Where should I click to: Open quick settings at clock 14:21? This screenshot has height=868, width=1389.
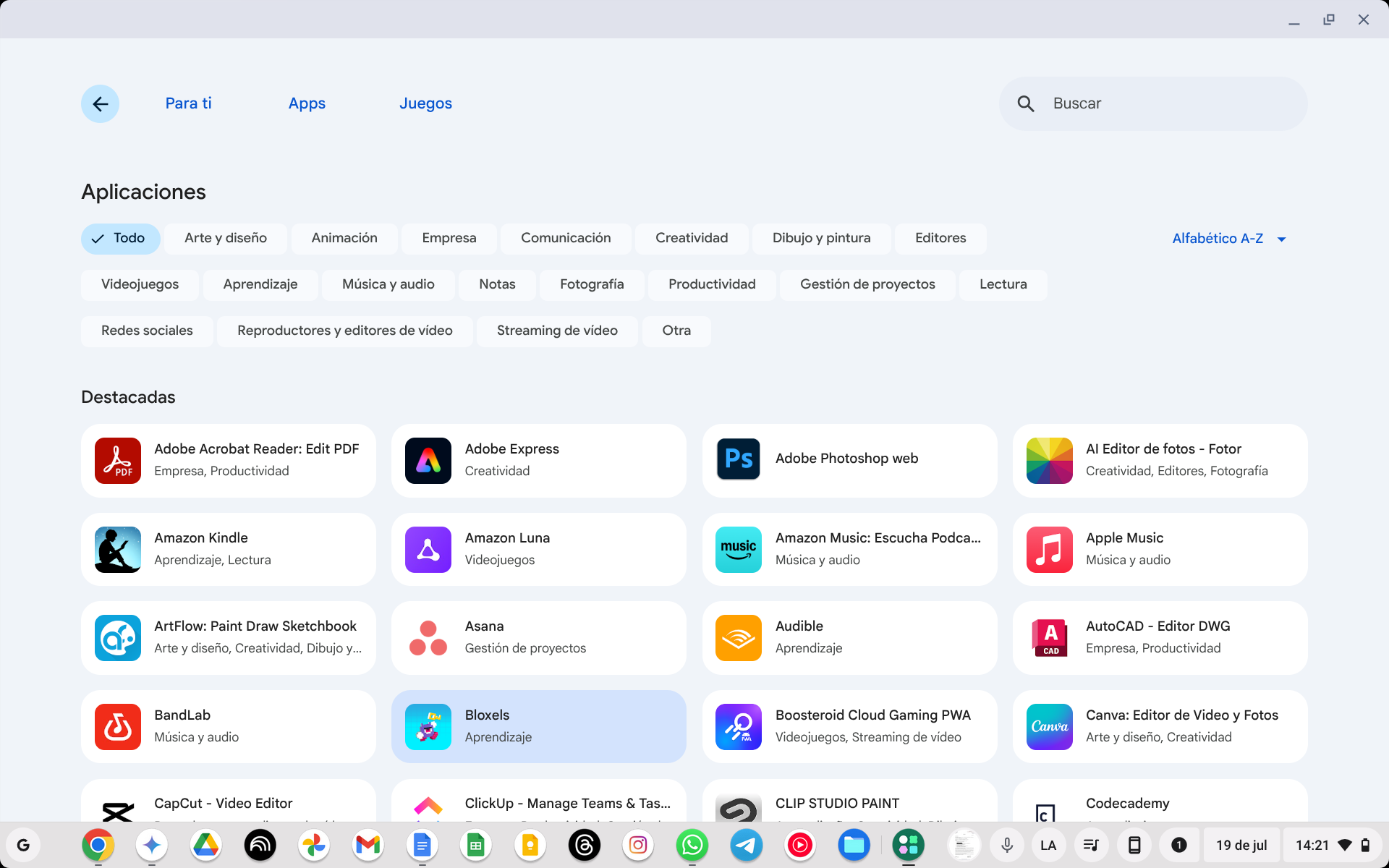(x=1333, y=845)
